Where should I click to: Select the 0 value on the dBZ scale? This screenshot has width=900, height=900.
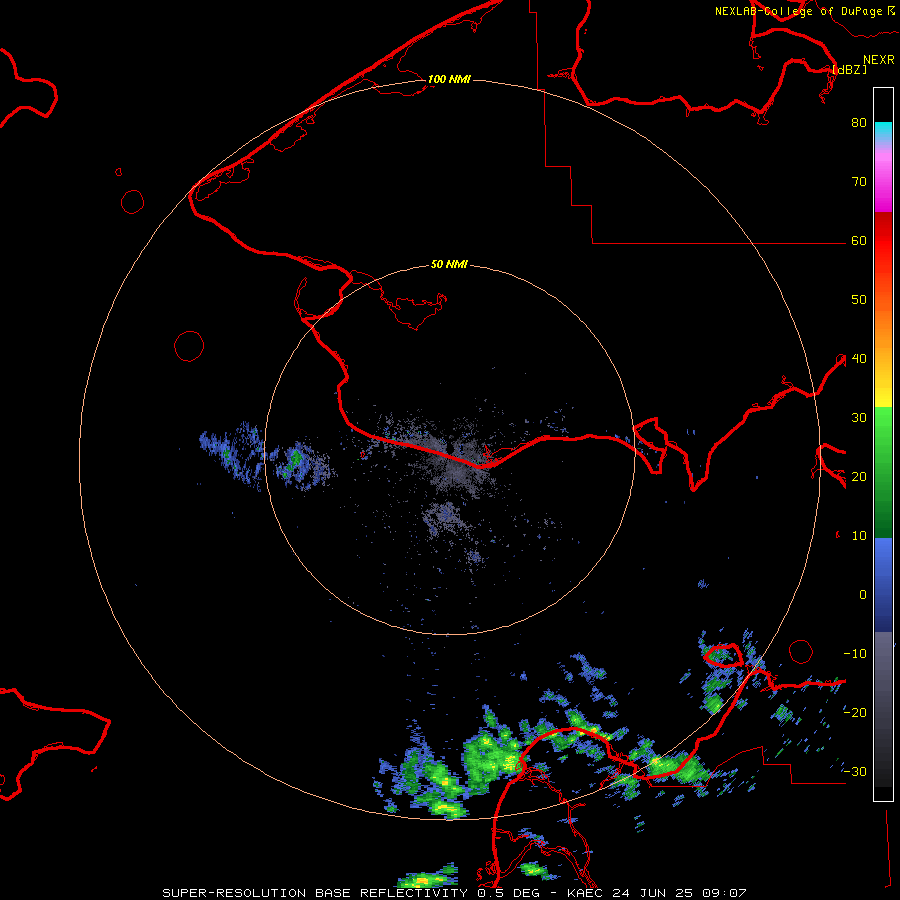coord(863,595)
